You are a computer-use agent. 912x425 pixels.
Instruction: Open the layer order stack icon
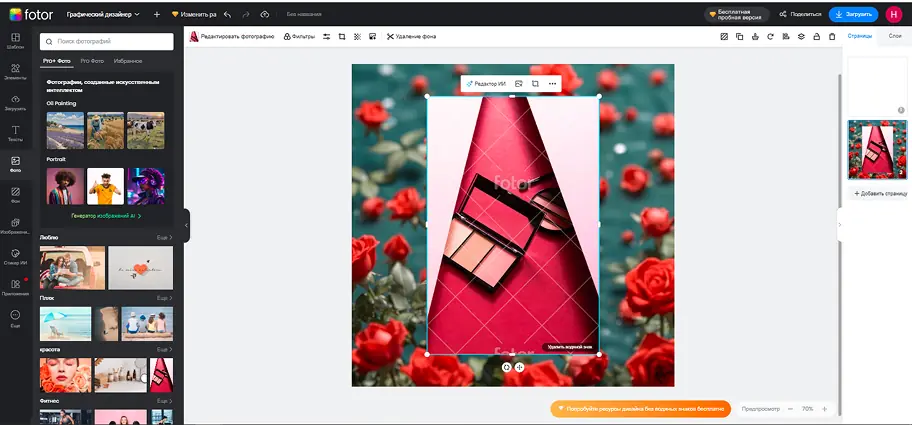[801, 37]
